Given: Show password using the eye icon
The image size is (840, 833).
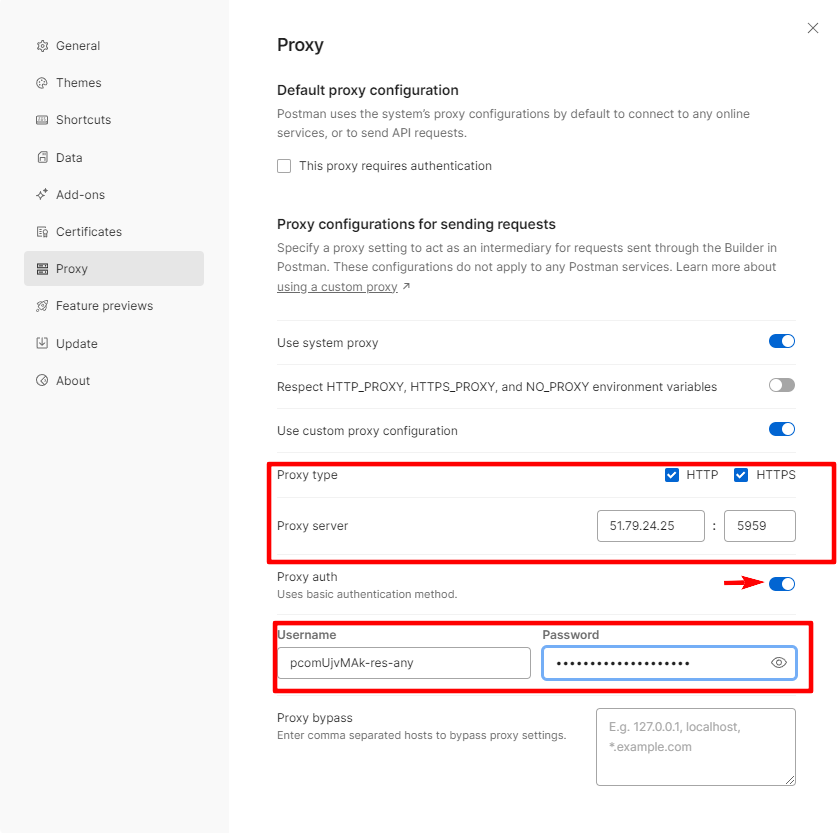Looking at the screenshot, I should click(x=779, y=663).
